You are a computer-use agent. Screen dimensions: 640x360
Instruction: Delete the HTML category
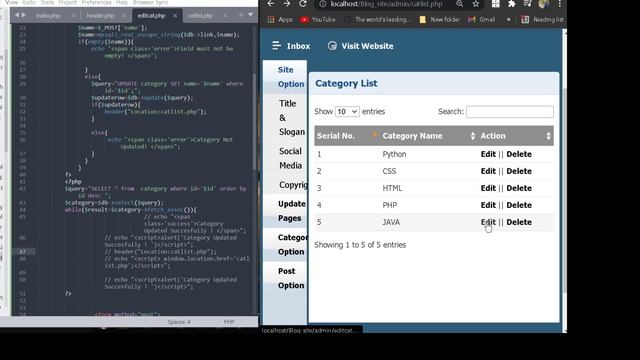519,188
